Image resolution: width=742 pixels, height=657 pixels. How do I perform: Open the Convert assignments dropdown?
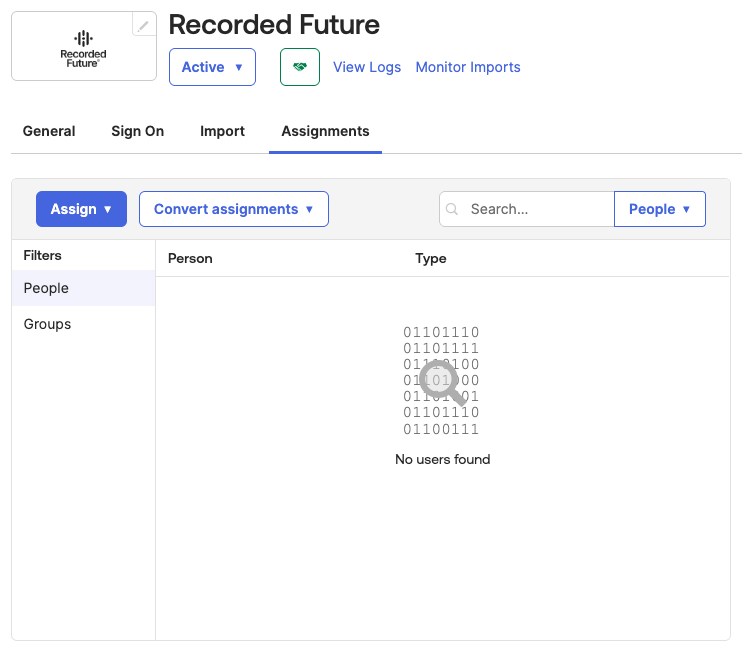point(233,209)
